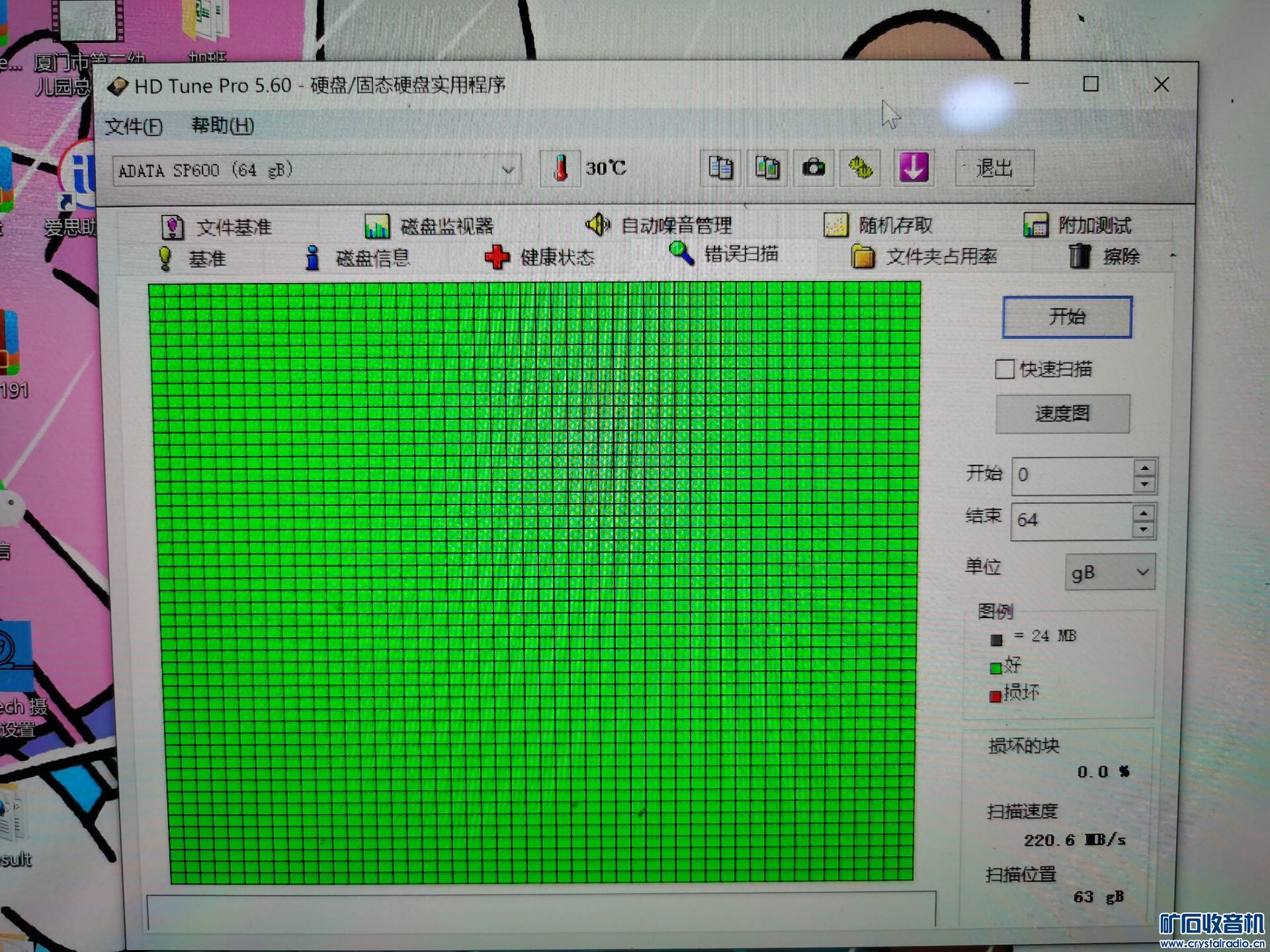Click the 损坏的块 label
Image resolution: width=1270 pixels, height=952 pixels.
point(1023,746)
